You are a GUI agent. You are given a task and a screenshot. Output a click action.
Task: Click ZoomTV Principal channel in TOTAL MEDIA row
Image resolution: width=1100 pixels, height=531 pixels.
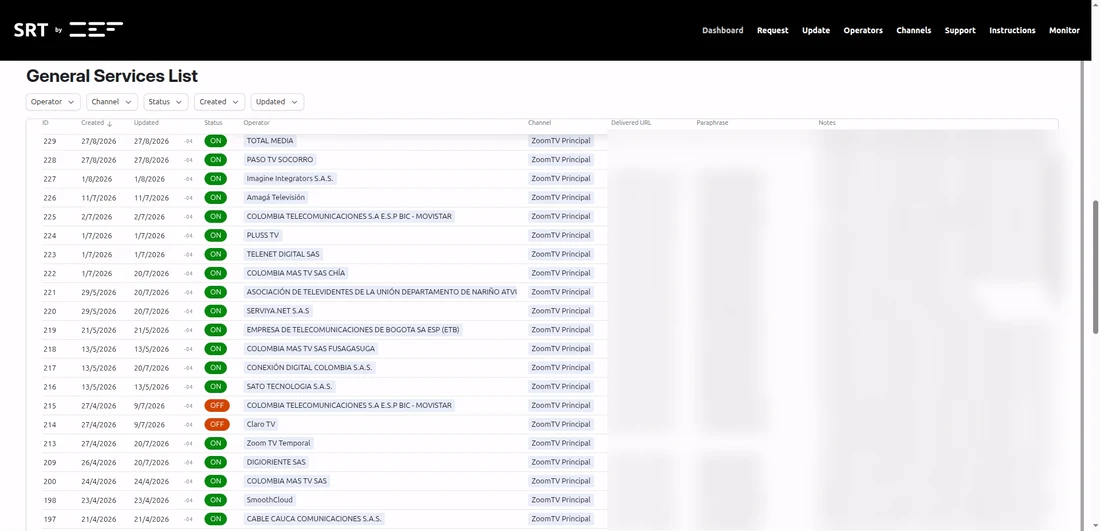pos(561,141)
